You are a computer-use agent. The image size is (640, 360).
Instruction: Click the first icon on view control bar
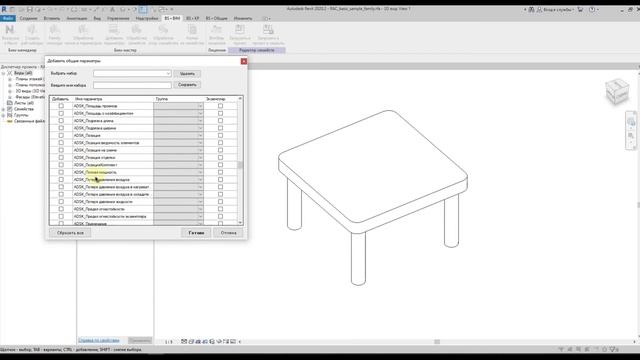click(x=184, y=342)
